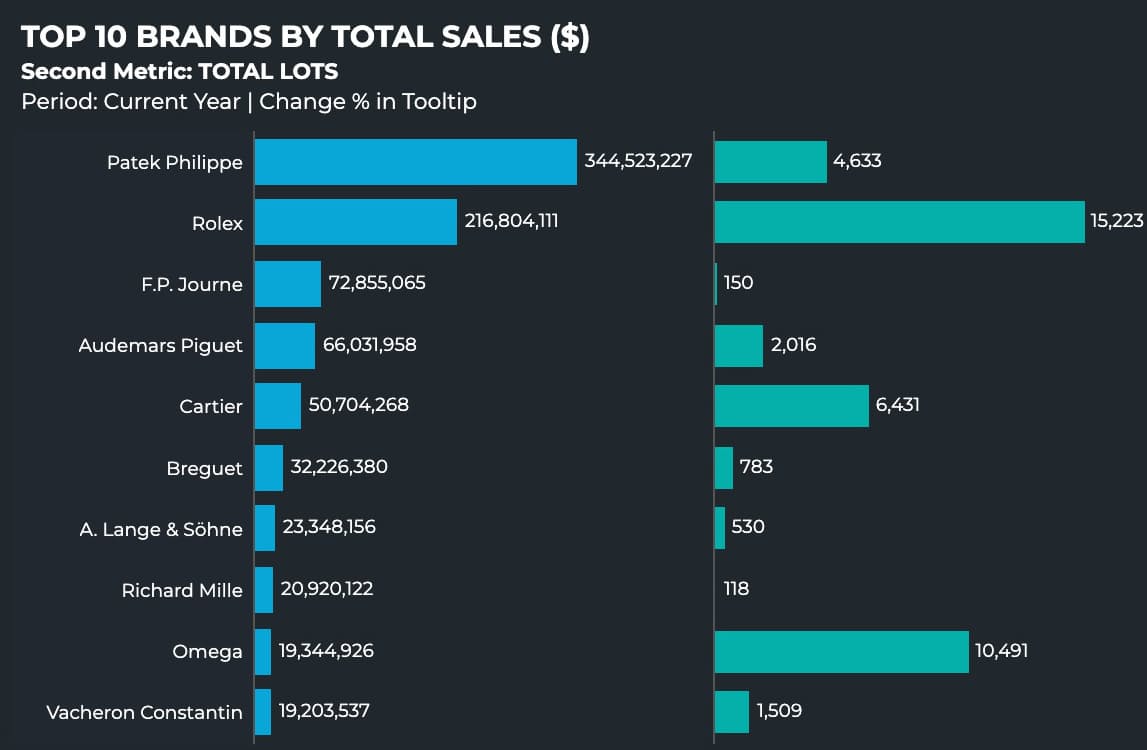Screen dimensions: 1147x750
Task: Click the Omega brand label
Action: [x=207, y=652]
